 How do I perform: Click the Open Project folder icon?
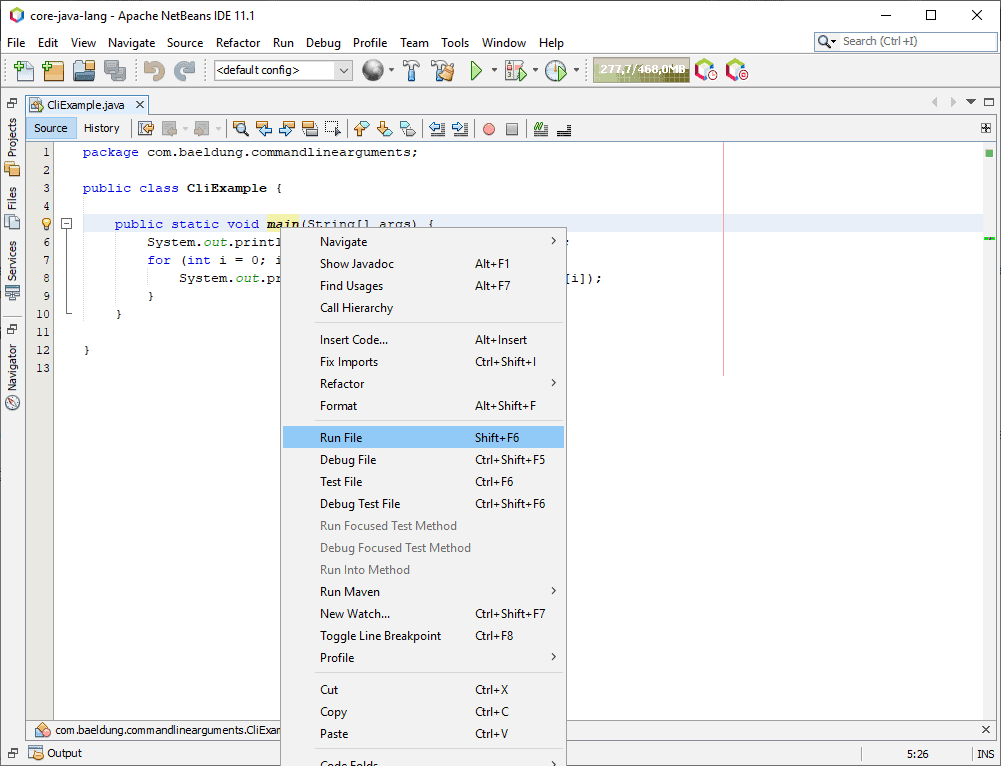coord(84,71)
